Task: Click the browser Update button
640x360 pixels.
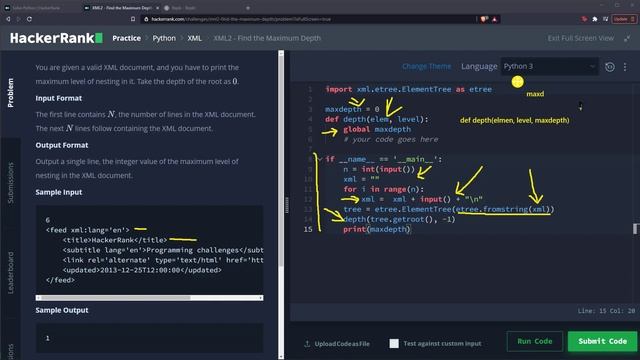Action: pos(624,19)
